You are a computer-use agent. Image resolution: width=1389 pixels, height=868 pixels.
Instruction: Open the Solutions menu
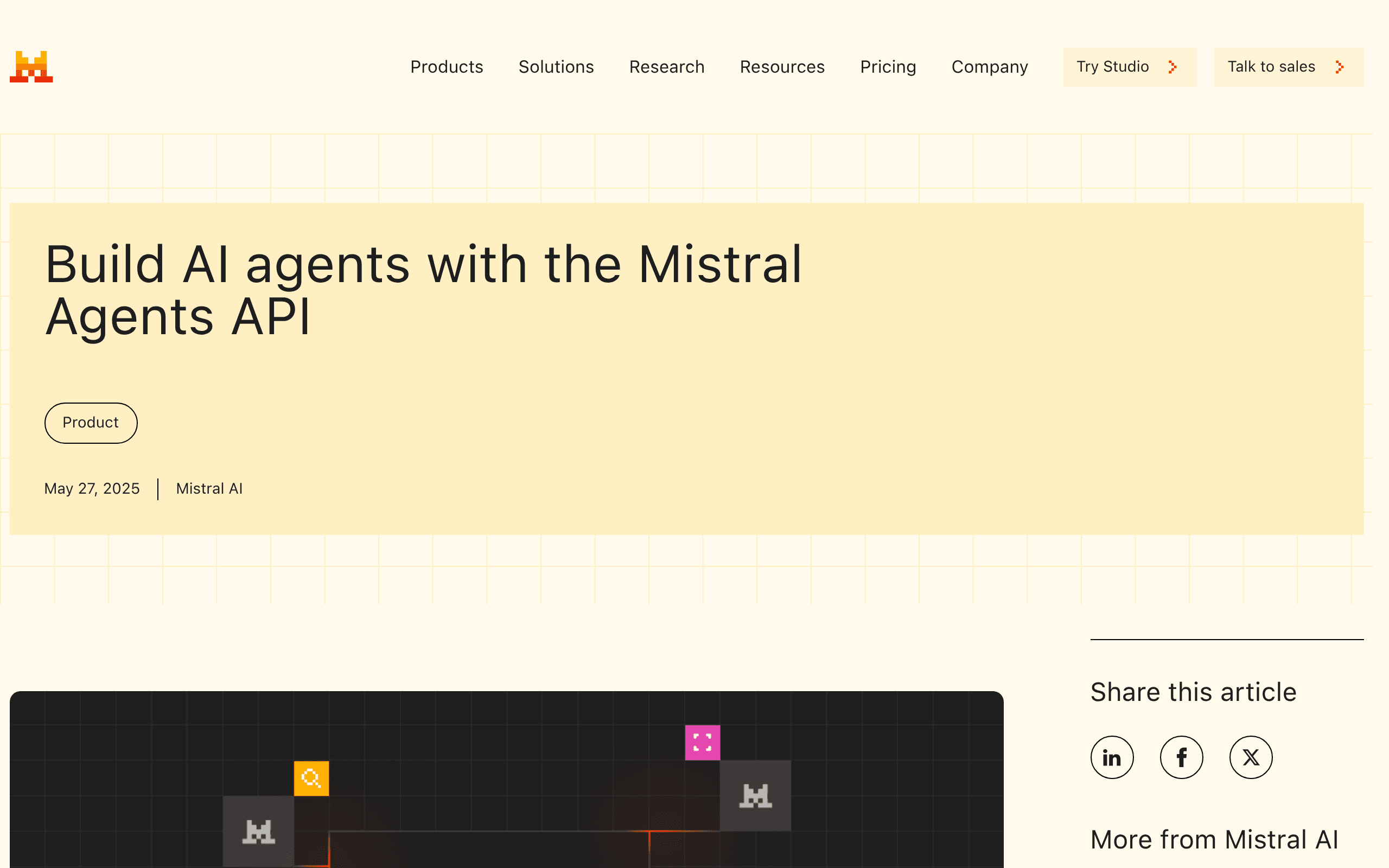point(556,67)
